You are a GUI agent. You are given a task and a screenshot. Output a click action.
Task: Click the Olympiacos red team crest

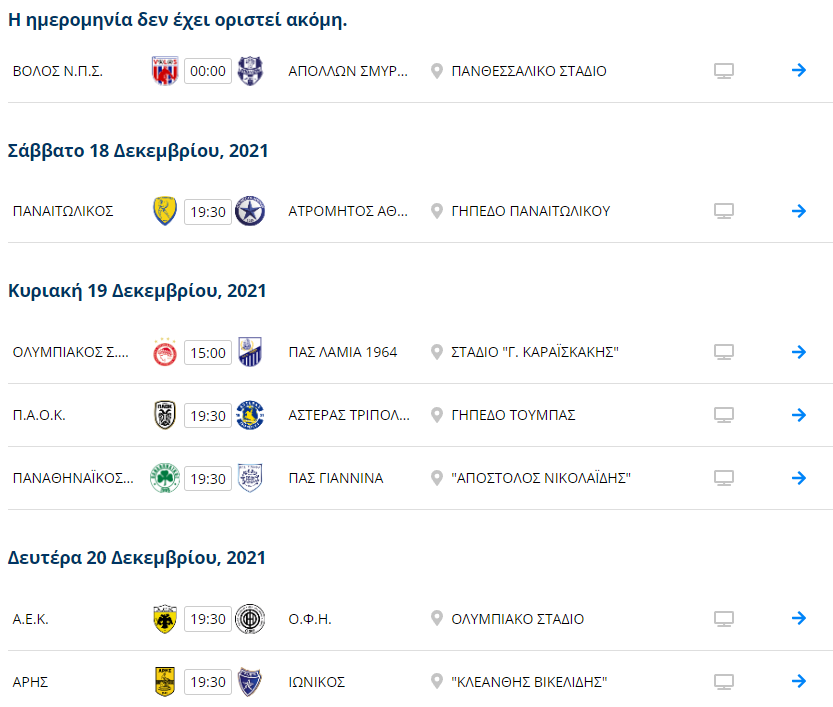click(165, 352)
